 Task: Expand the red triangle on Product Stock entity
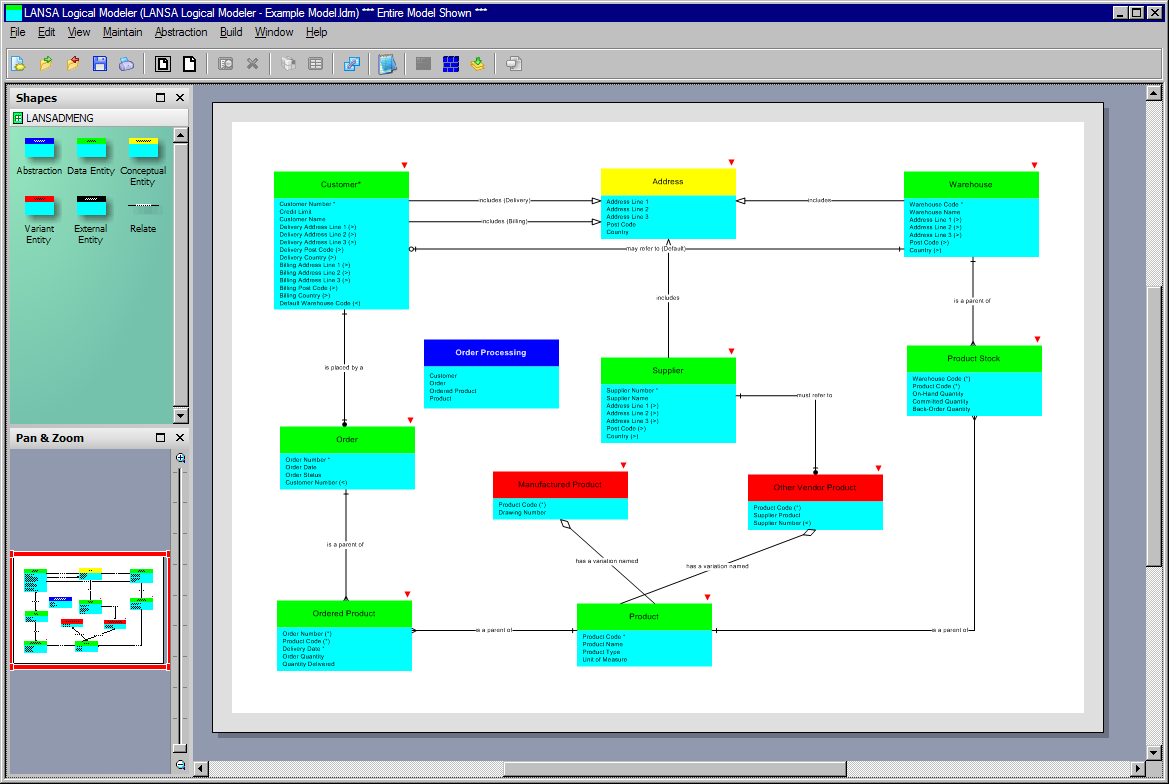point(1037,340)
